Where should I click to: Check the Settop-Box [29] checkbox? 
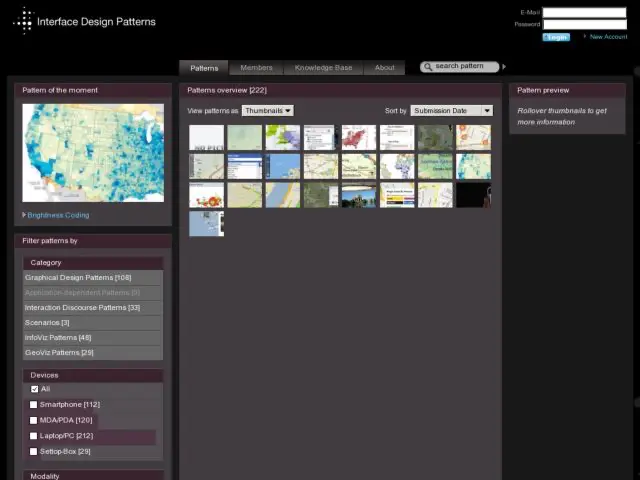[x=33, y=451]
